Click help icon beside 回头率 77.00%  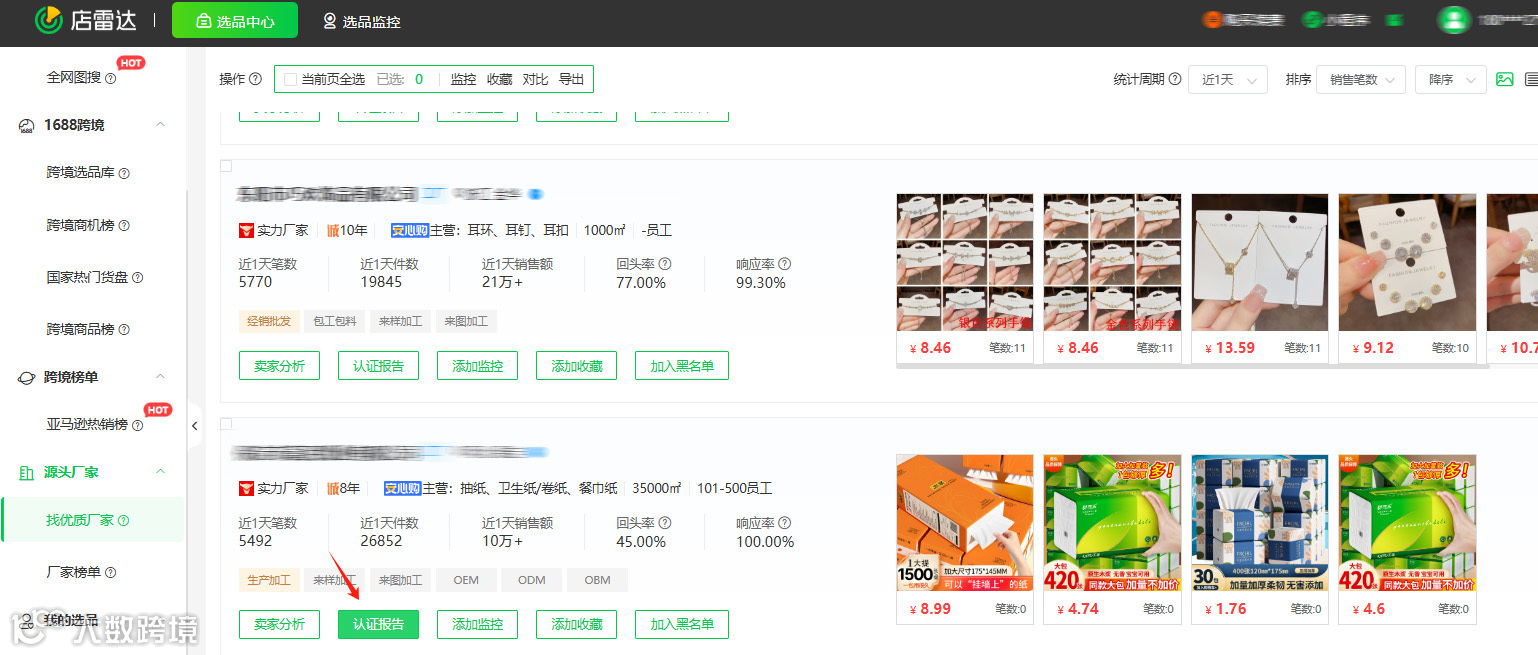point(664,264)
